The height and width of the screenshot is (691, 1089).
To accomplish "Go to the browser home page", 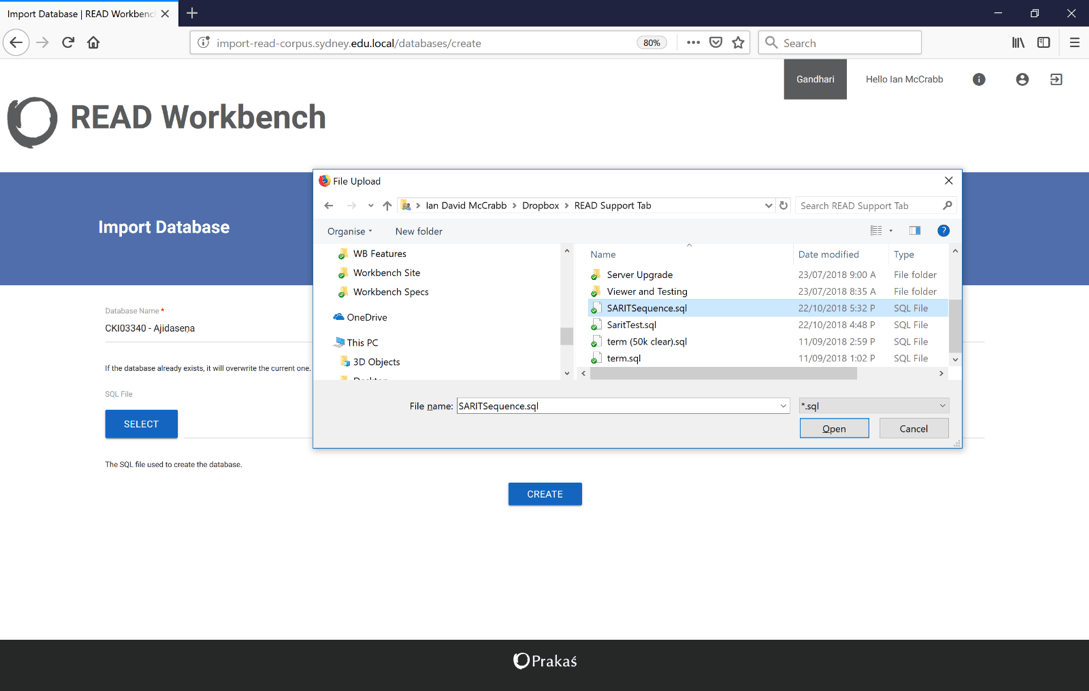I will tap(93, 42).
